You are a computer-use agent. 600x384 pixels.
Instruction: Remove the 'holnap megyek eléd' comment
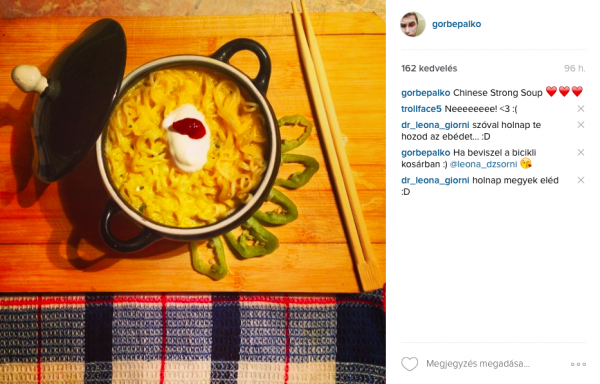point(580,180)
